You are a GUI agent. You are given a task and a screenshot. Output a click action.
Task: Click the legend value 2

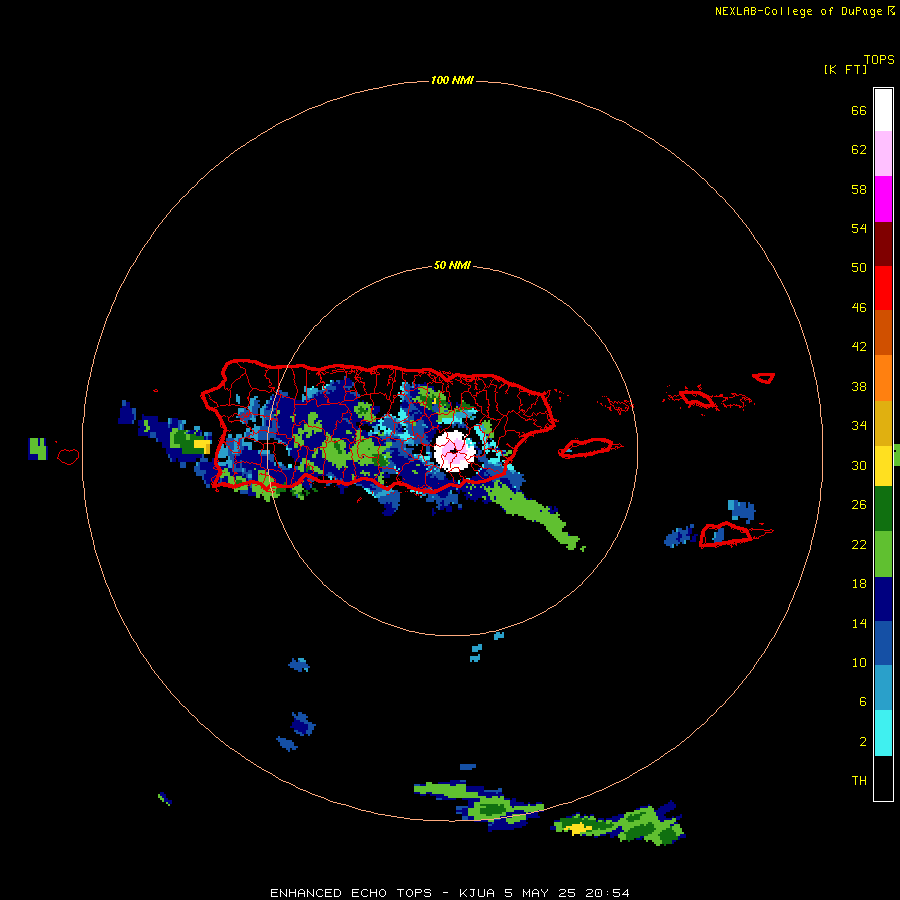tap(863, 742)
